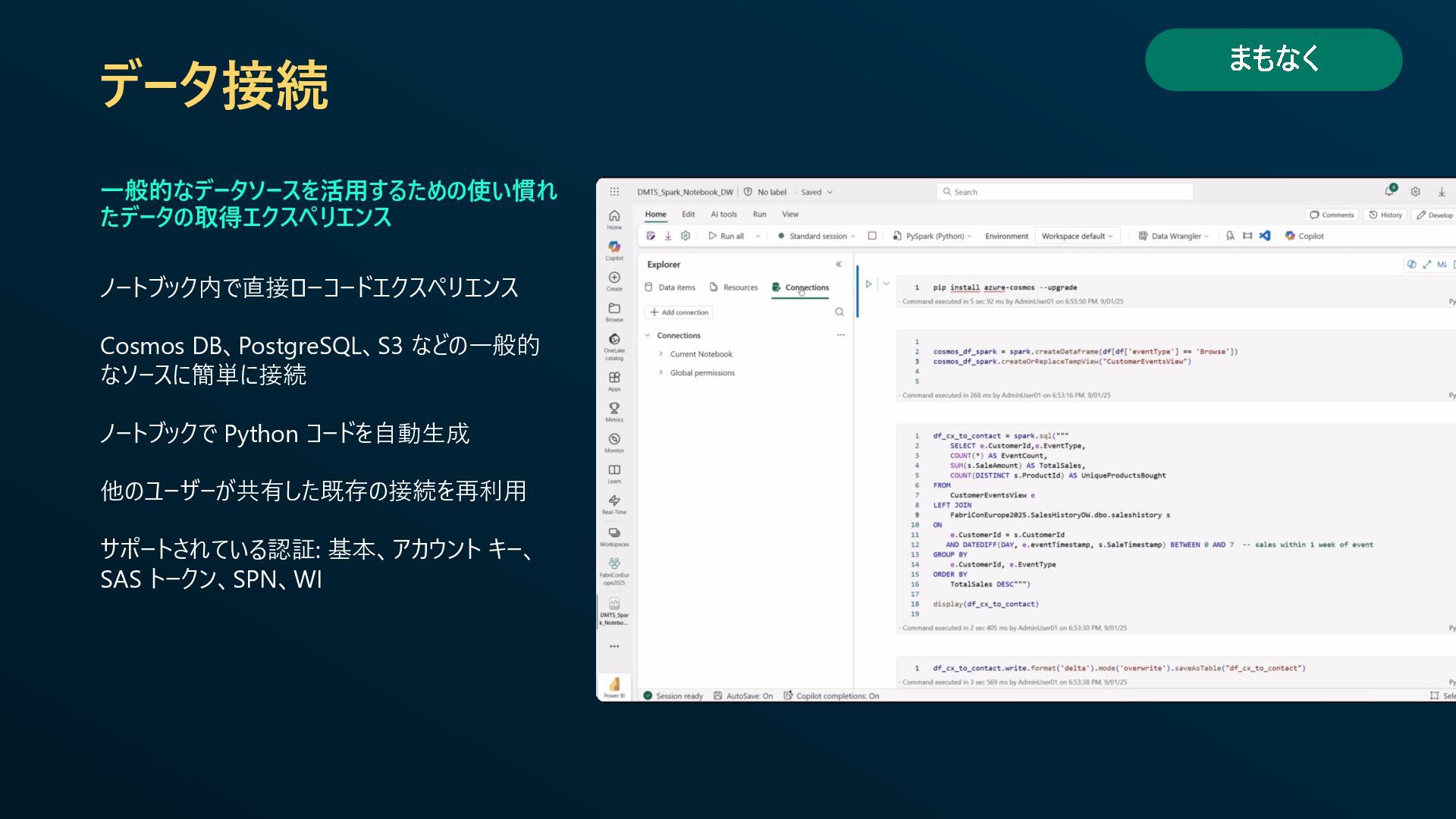Switch to the AI tools ribbon tab

pyautogui.click(x=723, y=215)
